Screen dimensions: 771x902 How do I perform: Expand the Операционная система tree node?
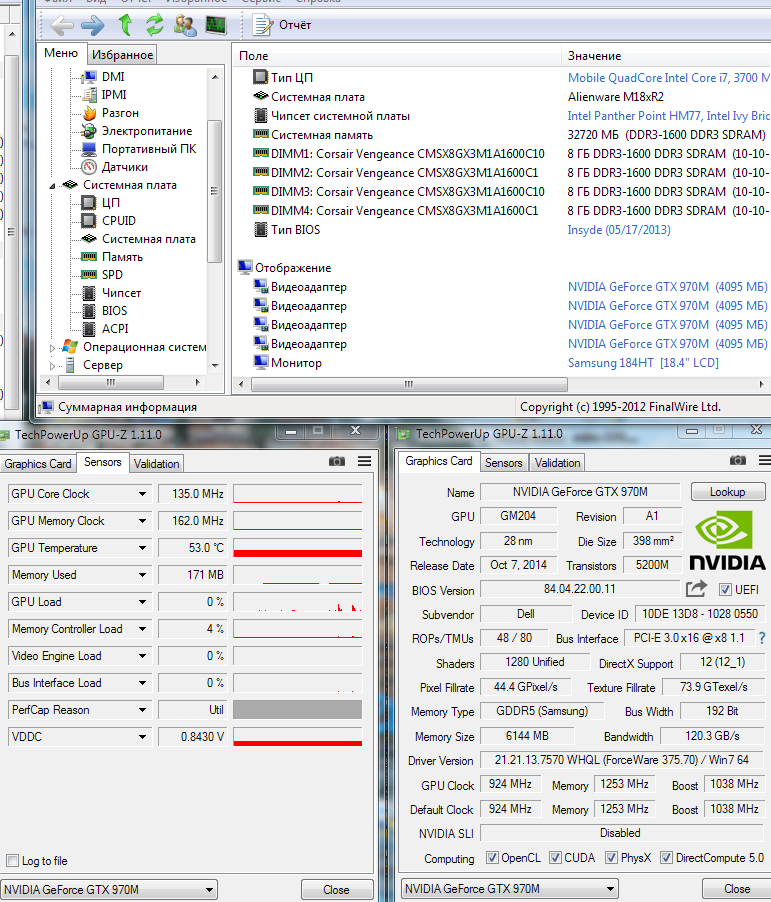click(x=52, y=347)
